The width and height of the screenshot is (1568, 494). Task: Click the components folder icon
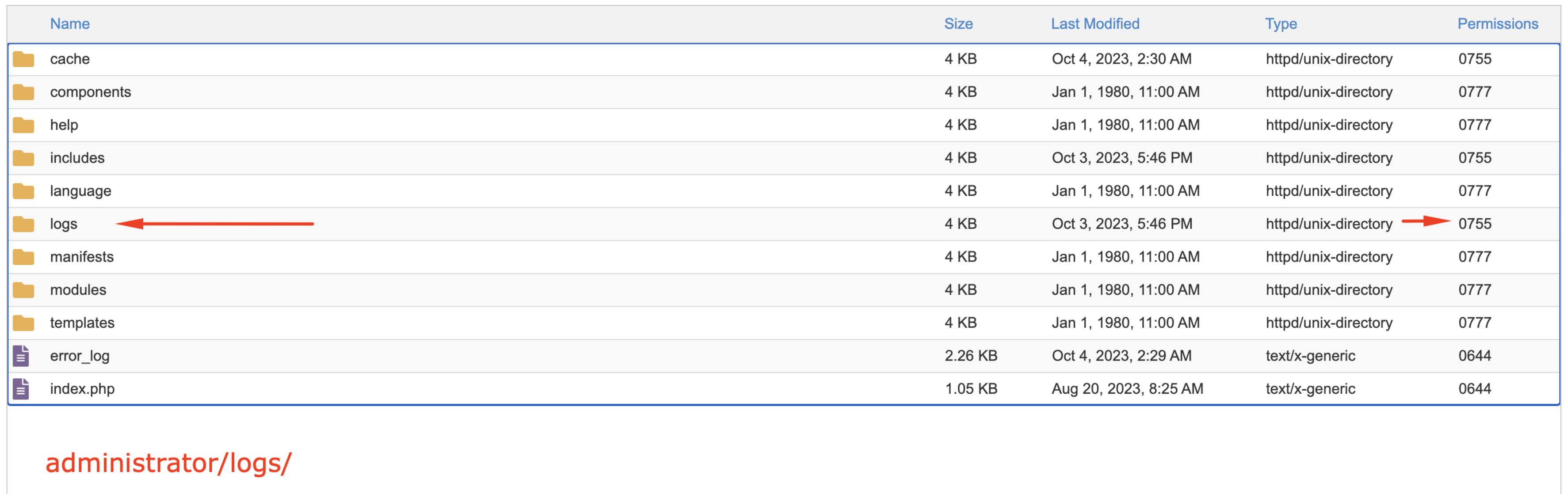(x=23, y=92)
